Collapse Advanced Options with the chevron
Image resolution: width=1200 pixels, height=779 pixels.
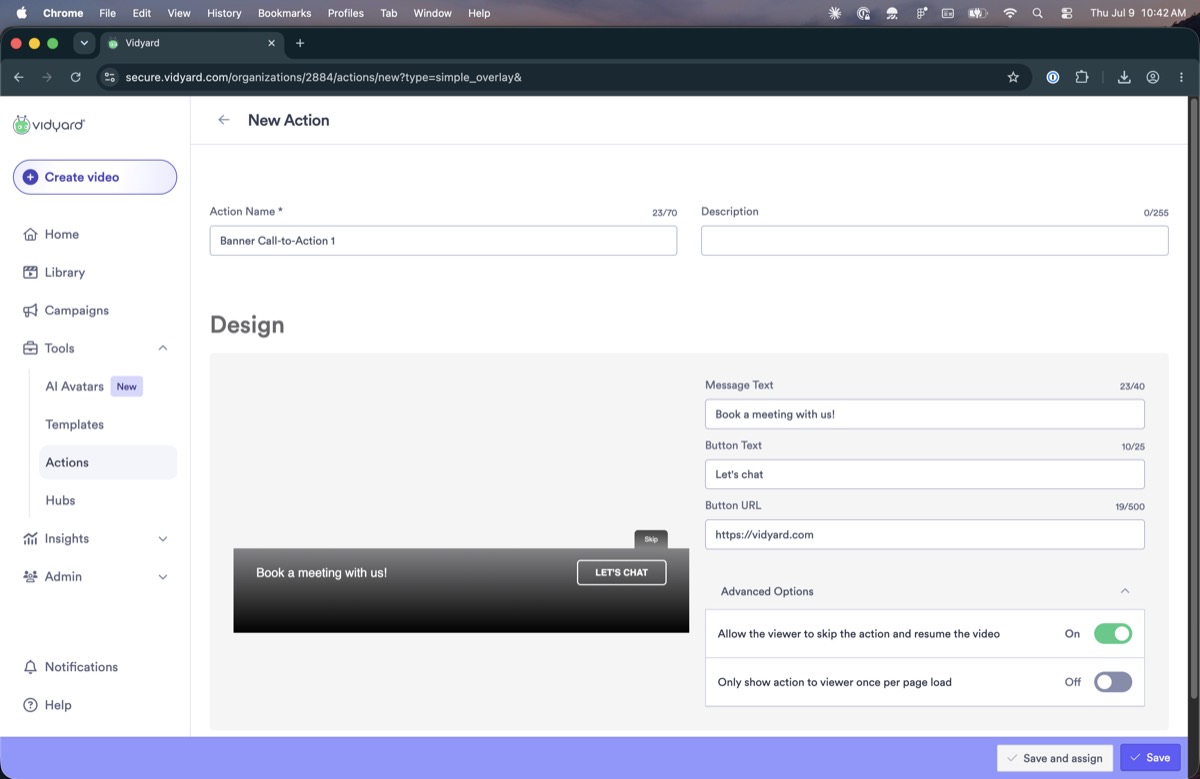[1125, 591]
